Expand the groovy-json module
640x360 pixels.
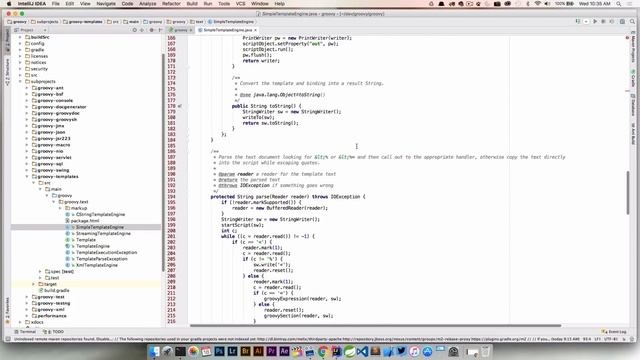(x=27, y=132)
